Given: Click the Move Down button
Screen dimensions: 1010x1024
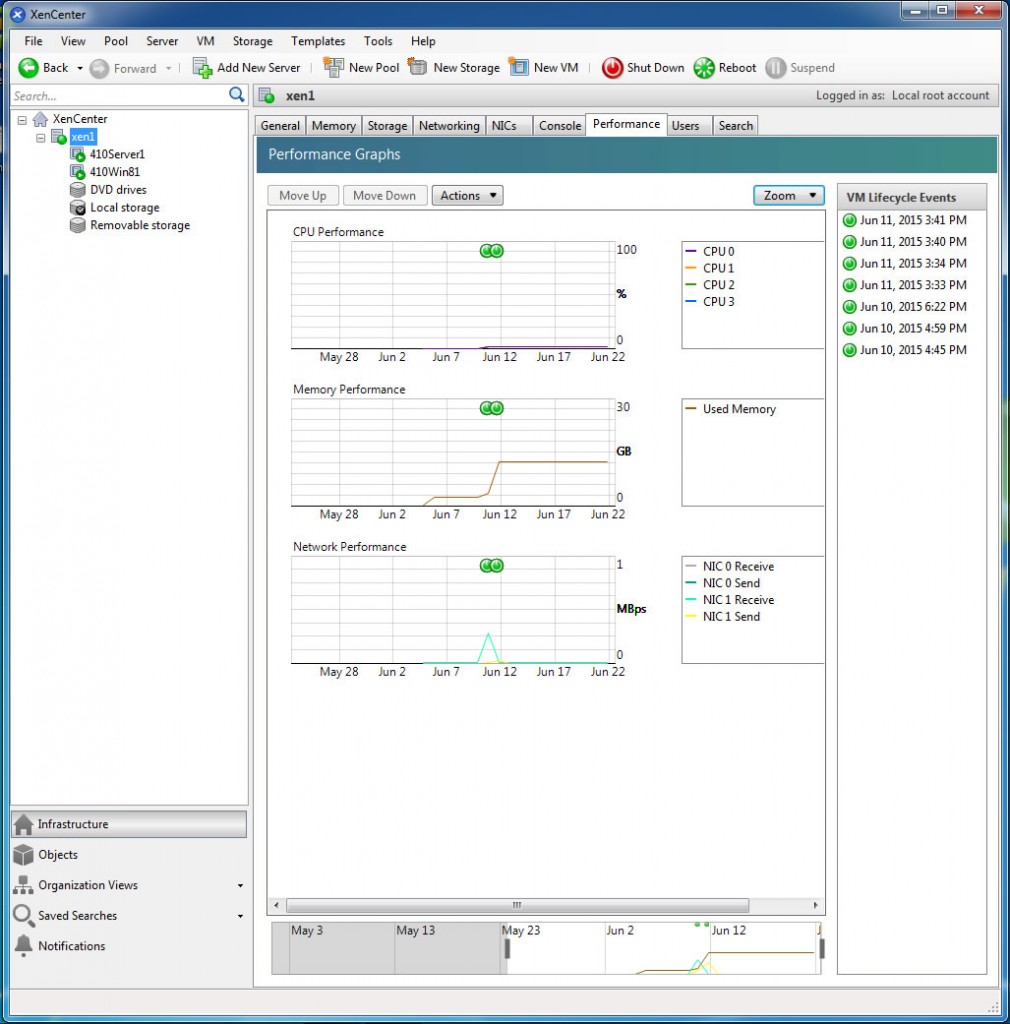Looking at the screenshot, I should 385,195.
